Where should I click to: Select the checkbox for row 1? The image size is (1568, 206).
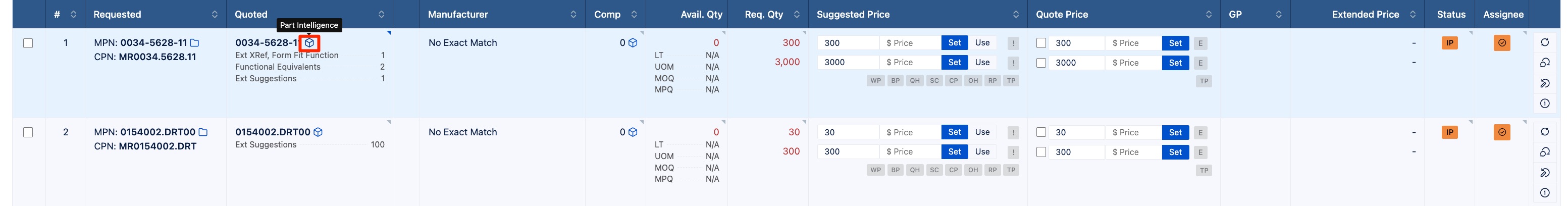(x=28, y=42)
